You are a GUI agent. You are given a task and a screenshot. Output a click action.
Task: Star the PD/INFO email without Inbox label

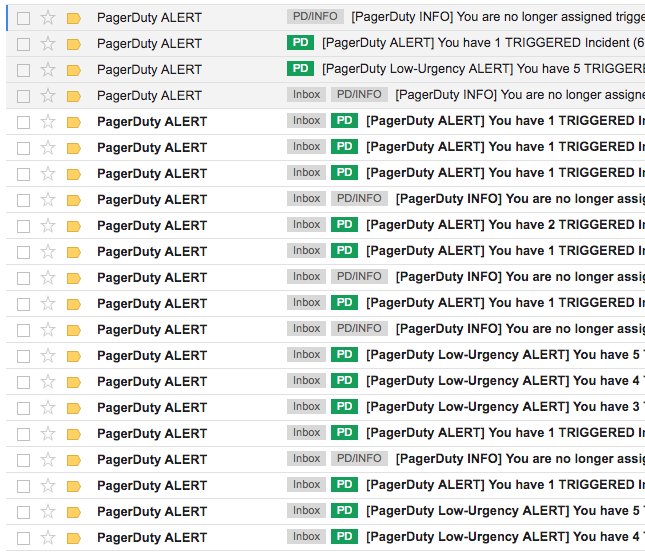coord(48,18)
